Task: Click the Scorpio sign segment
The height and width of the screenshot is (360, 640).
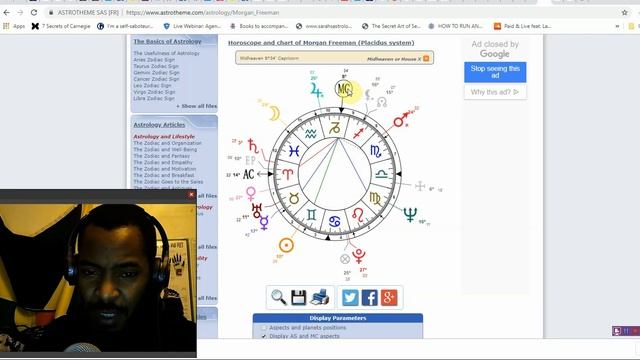Action: click(x=376, y=151)
